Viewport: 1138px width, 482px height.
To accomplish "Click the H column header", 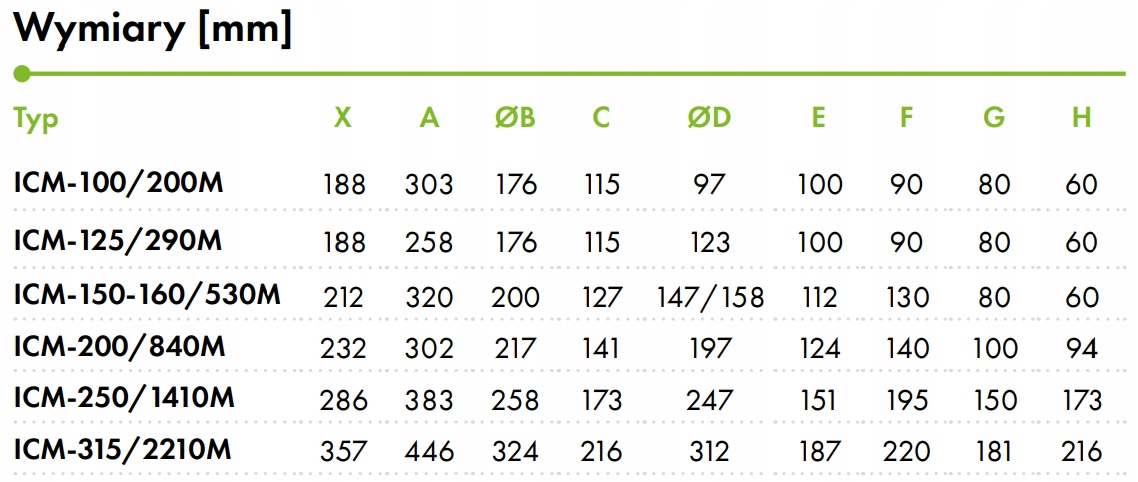I will pyautogui.click(x=1081, y=118).
